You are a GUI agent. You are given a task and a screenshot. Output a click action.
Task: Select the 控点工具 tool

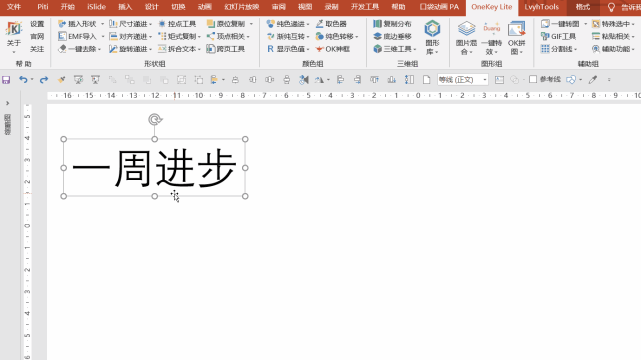(177, 24)
